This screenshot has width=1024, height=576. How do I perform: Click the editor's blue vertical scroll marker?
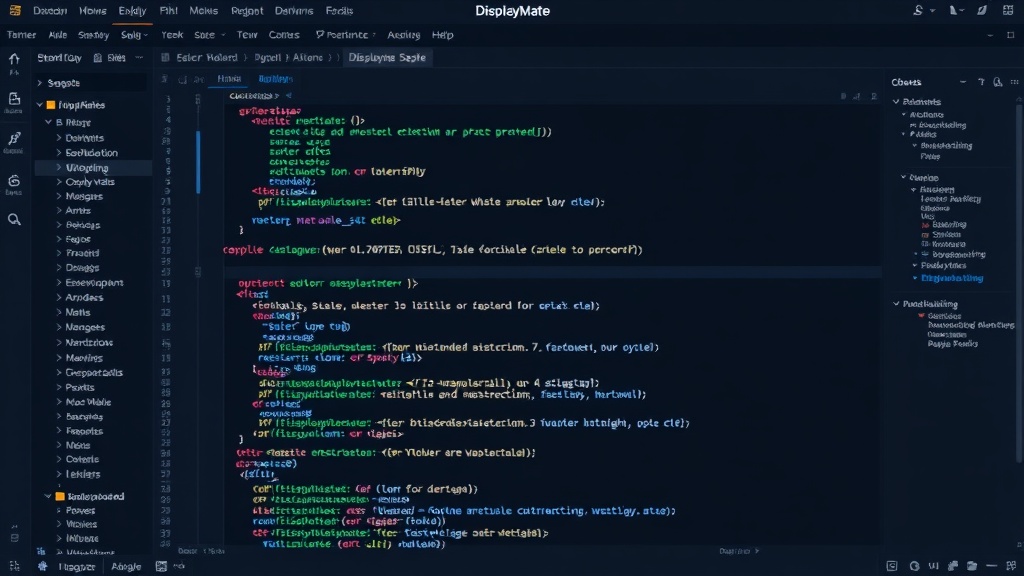coord(198,162)
